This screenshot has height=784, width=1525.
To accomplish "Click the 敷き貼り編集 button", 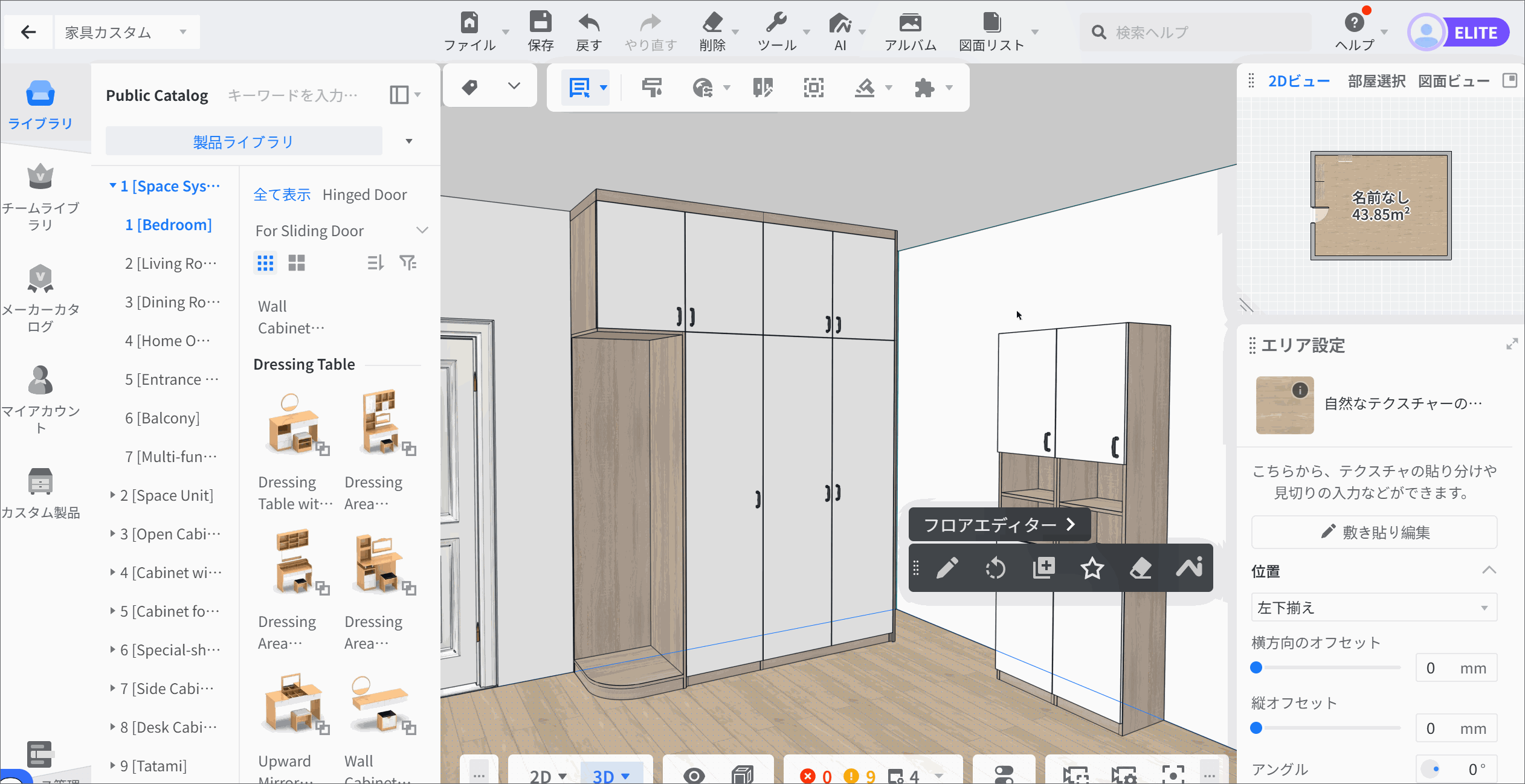I will tap(1374, 532).
